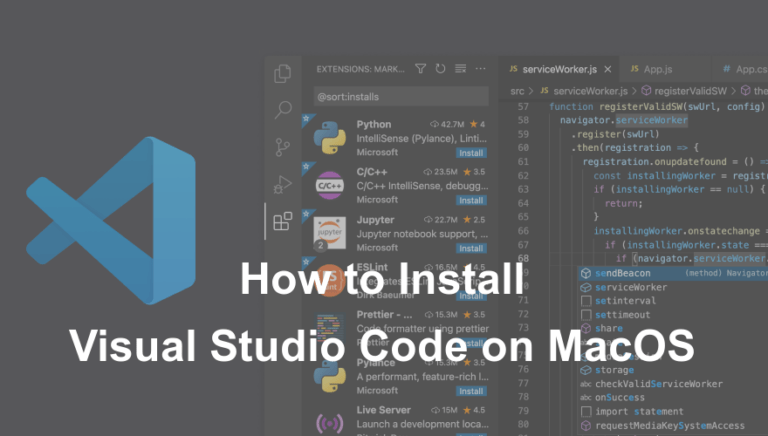
Task: Install the Python extension
Action: click(471, 153)
